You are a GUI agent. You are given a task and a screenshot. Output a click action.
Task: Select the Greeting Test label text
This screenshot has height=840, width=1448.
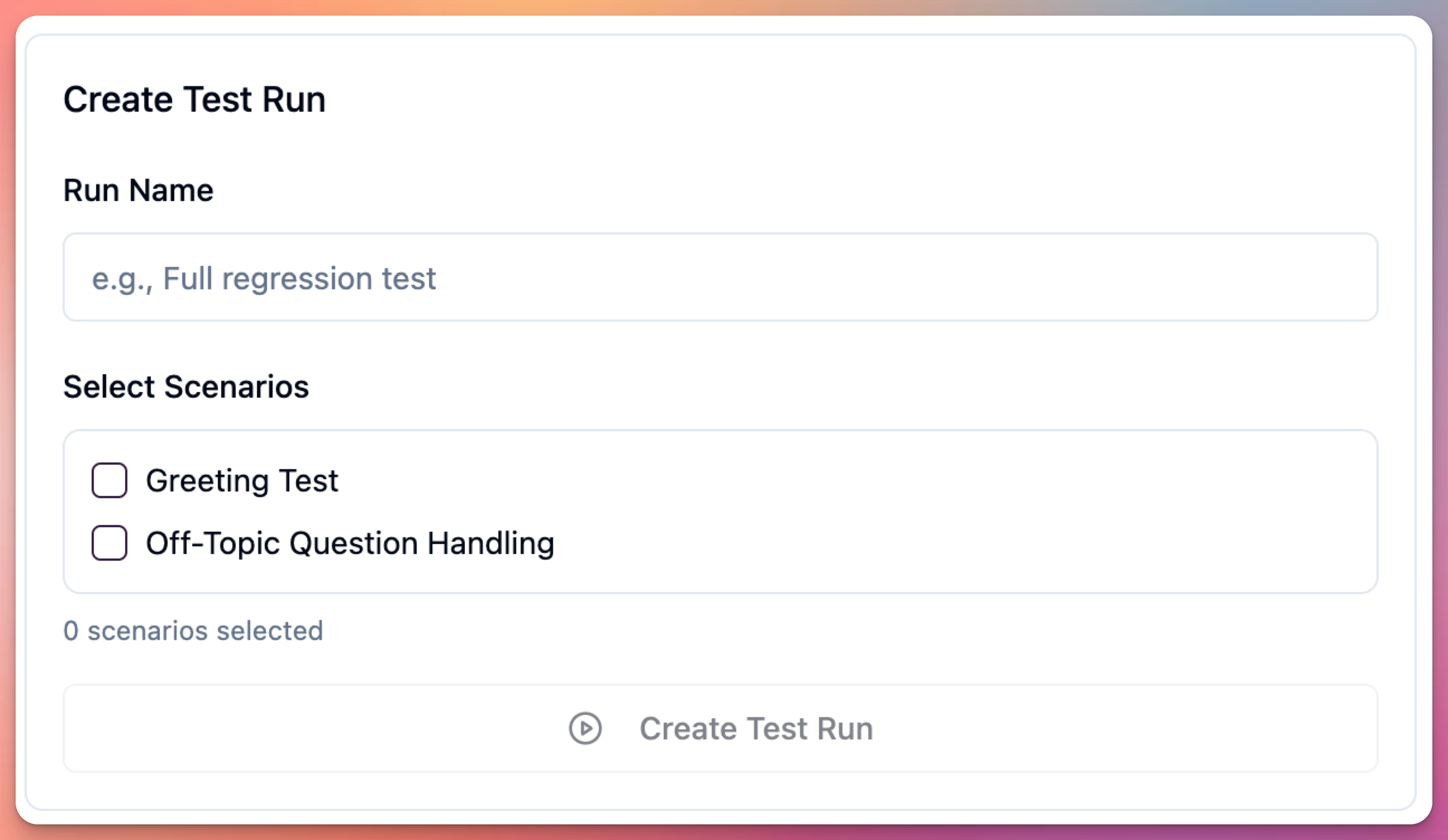pos(242,480)
